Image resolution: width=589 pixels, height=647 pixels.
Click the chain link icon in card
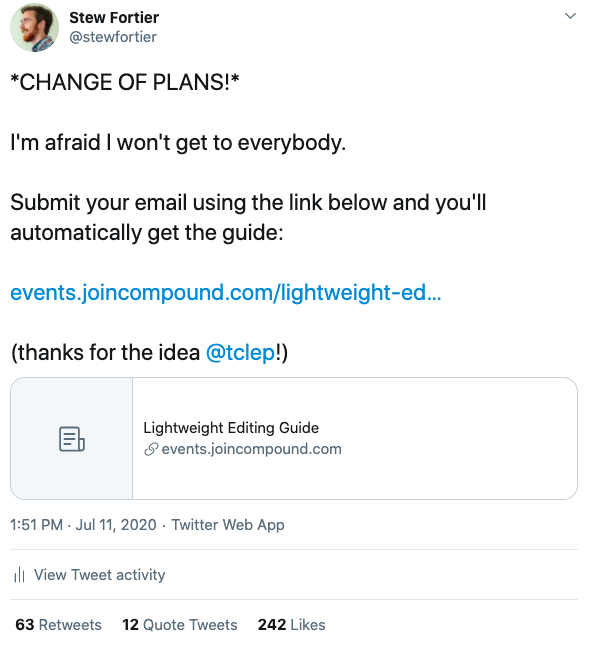151,449
